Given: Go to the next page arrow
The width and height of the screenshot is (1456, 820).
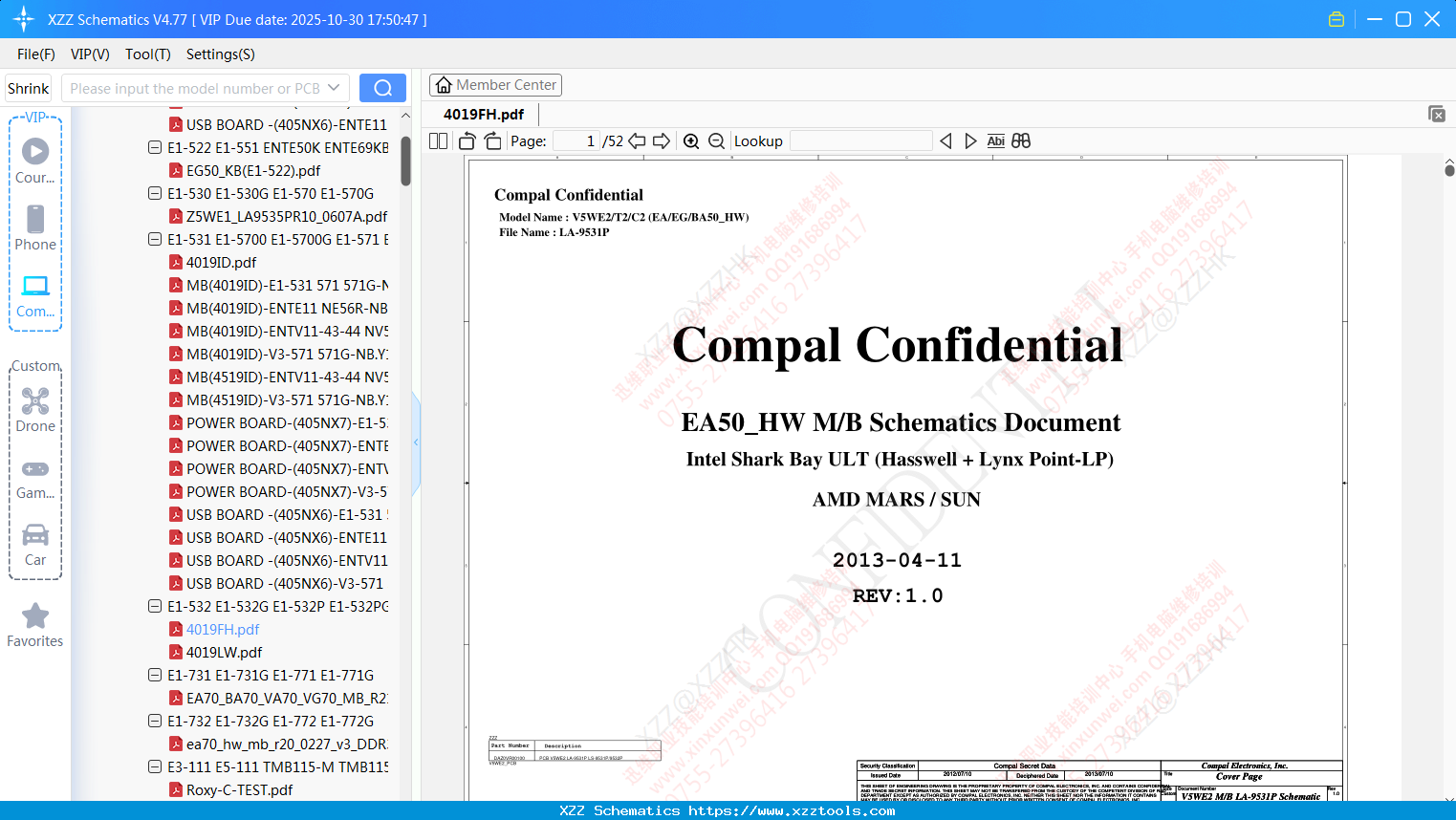Looking at the screenshot, I should pyautogui.click(x=662, y=140).
